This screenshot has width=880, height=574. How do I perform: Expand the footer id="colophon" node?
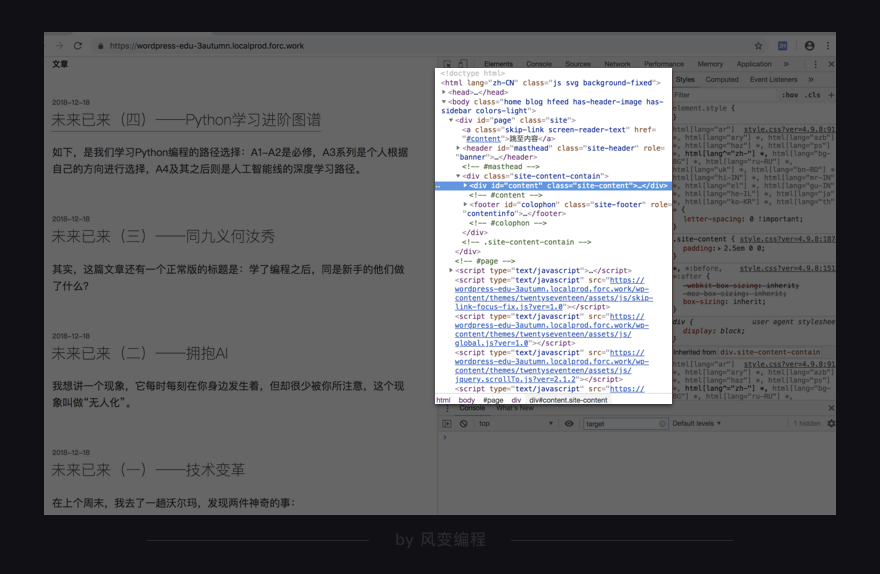[465, 204]
